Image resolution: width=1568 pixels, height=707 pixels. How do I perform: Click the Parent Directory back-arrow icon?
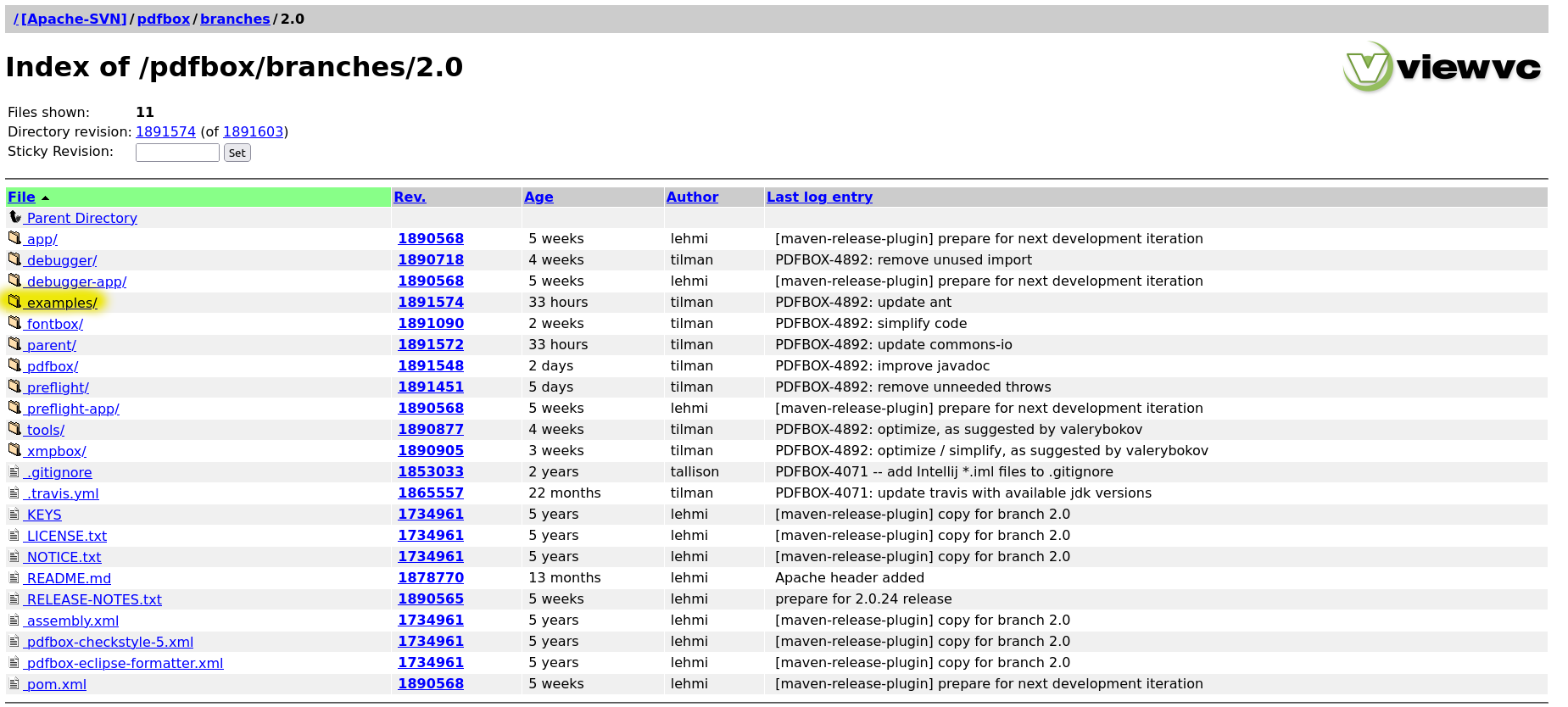(x=14, y=217)
